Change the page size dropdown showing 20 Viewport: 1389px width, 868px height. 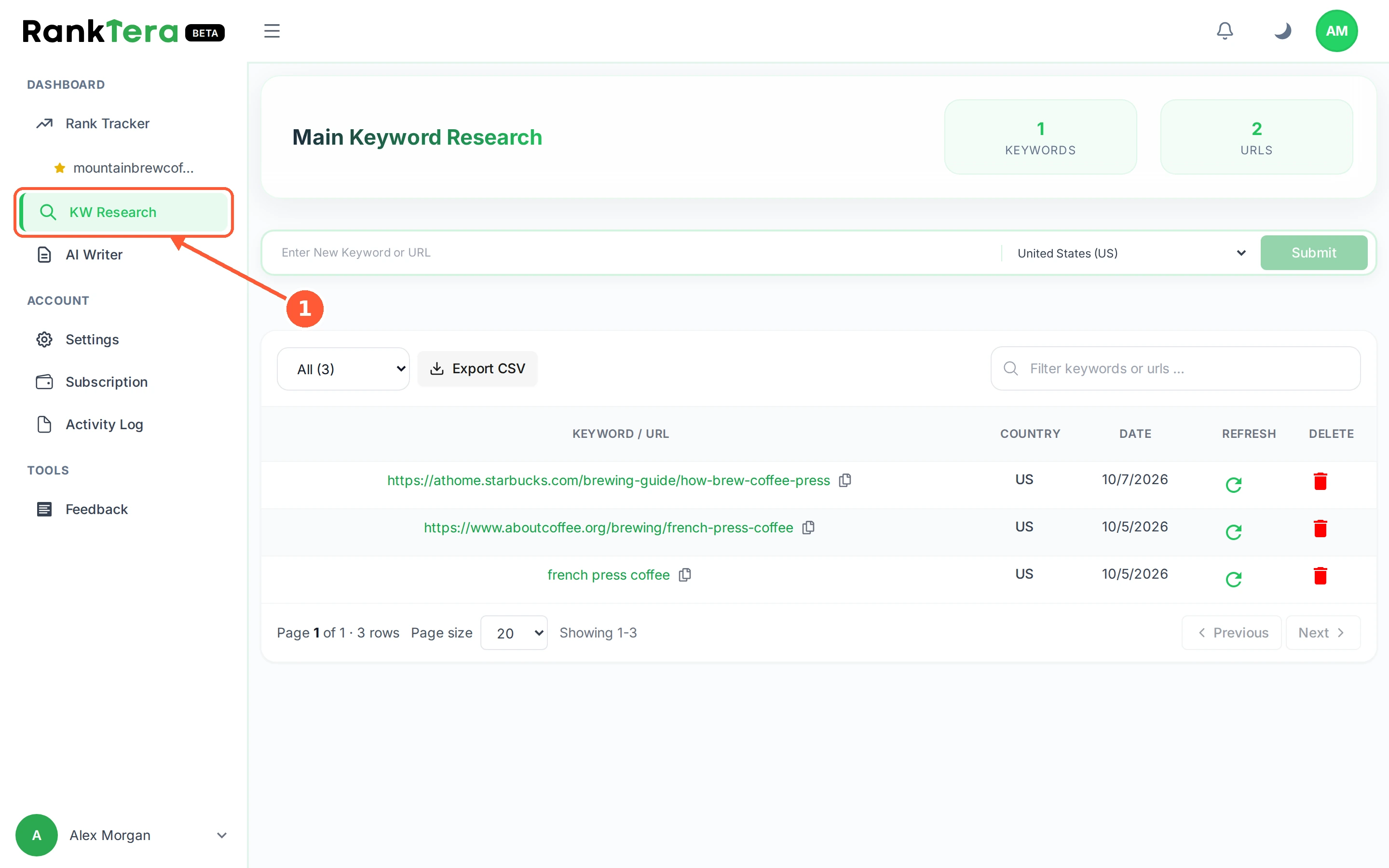coord(514,633)
